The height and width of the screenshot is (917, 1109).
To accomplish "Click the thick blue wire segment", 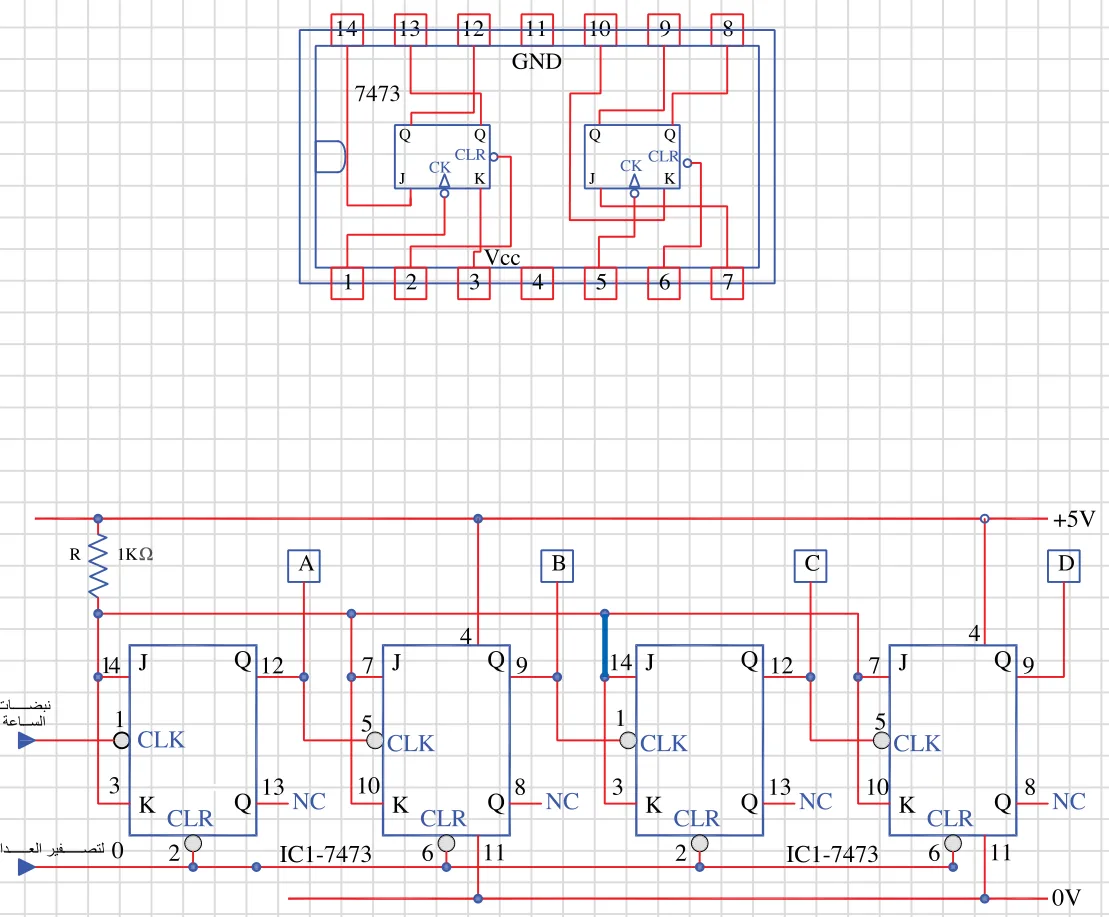I will coord(605,645).
